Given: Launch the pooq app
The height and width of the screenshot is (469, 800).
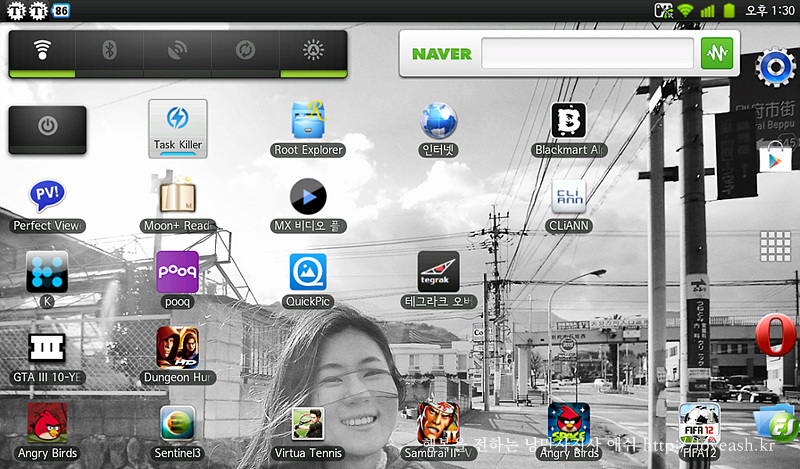Looking at the screenshot, I should [x=178, y=279].
